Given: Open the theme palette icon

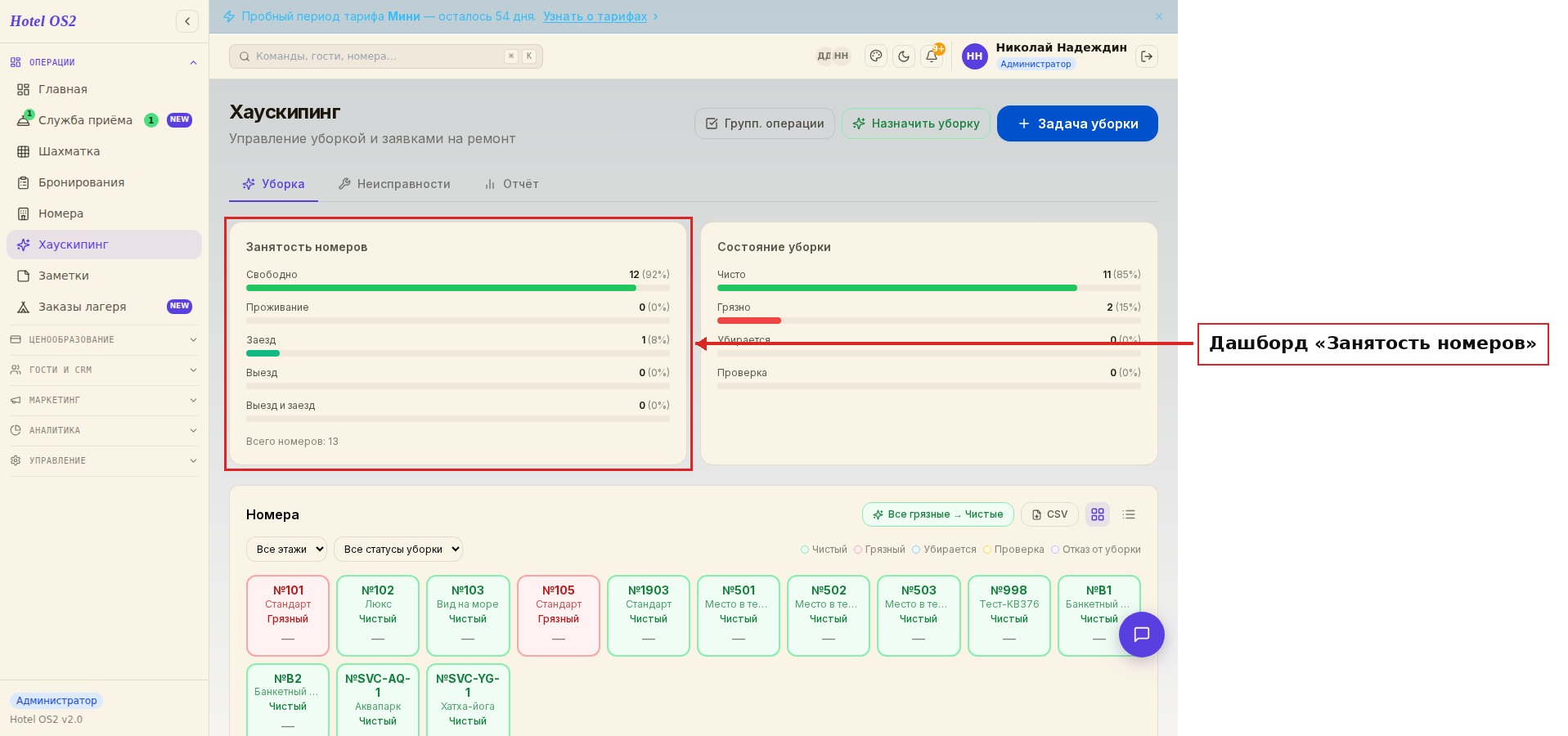Looking at the screenshot, I should click(876, 56).
